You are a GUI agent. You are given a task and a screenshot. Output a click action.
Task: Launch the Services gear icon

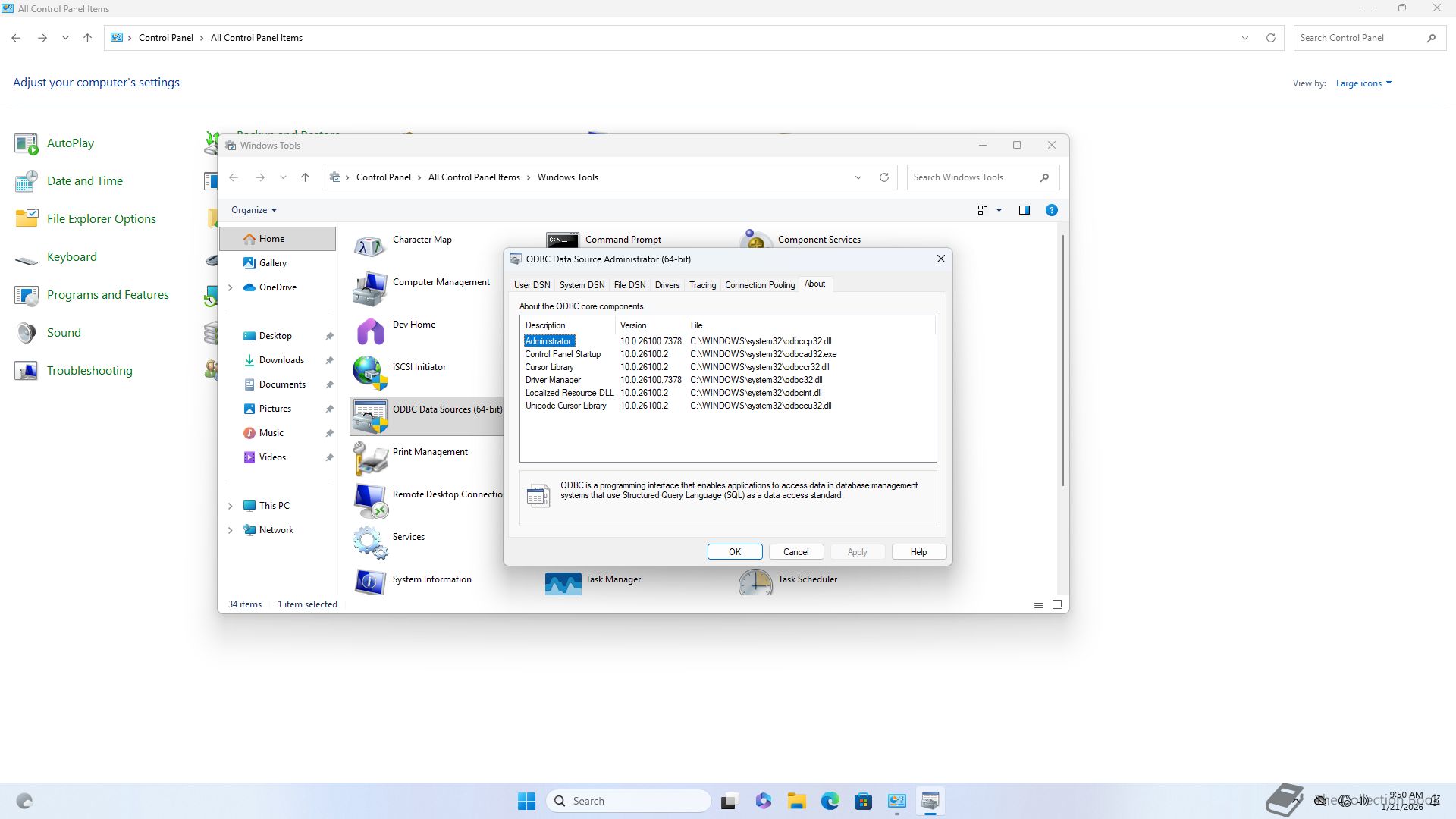point(369,542)
